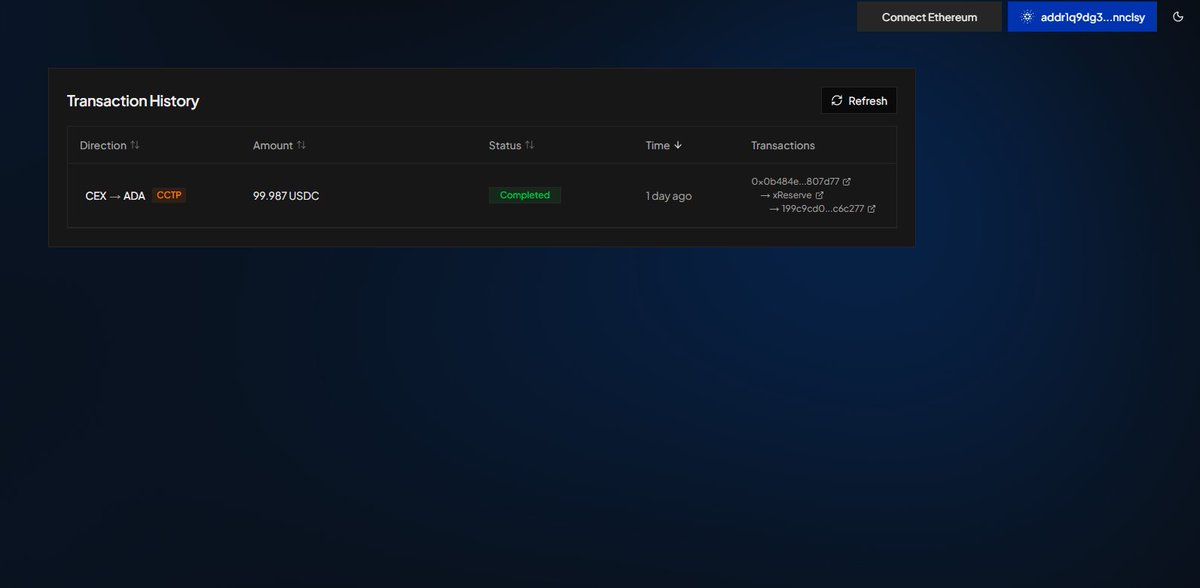The height and width of the screenshot is (588, 1200).
Task: Click the Transaction History heading
Action: click(133, 101)
